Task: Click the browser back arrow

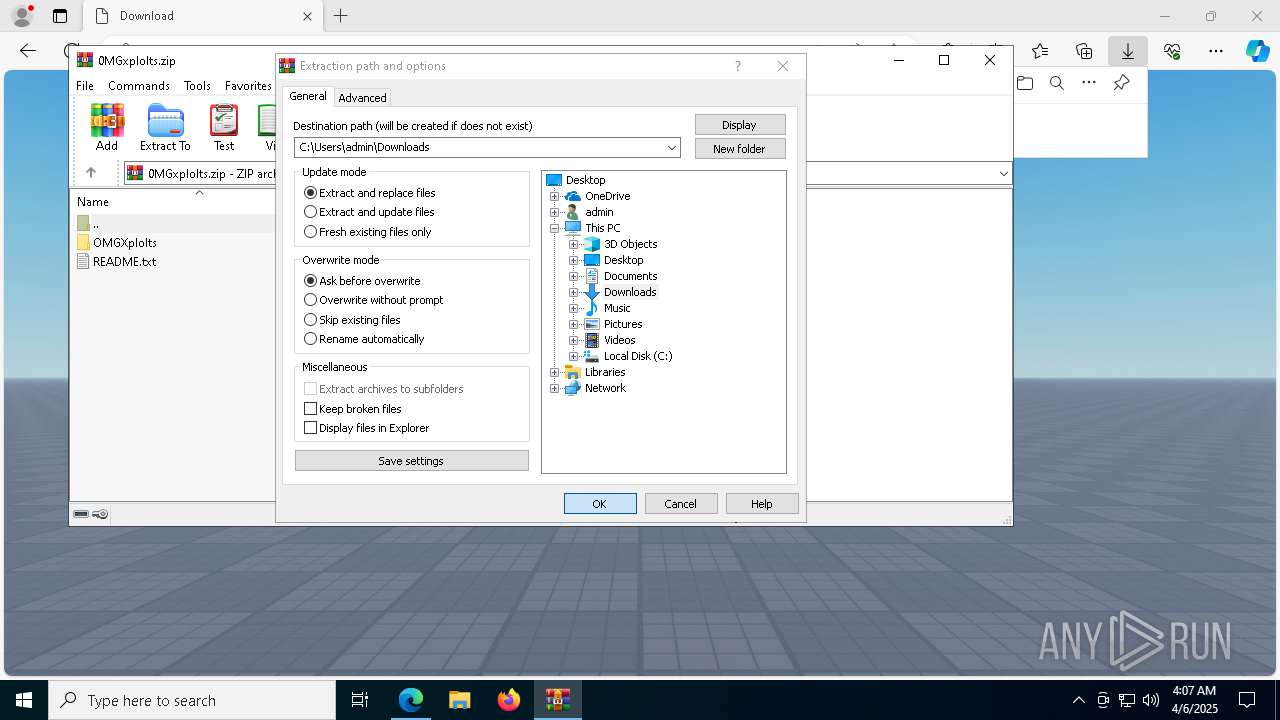Action: tap(28, 51)
